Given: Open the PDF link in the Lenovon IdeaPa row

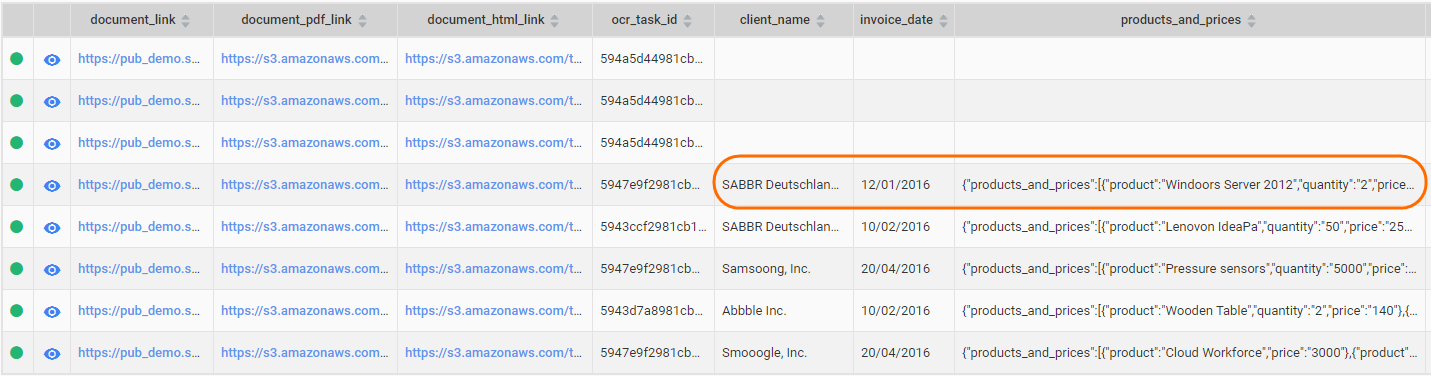Looking at the screenshot, I should (x=305, y=227).
